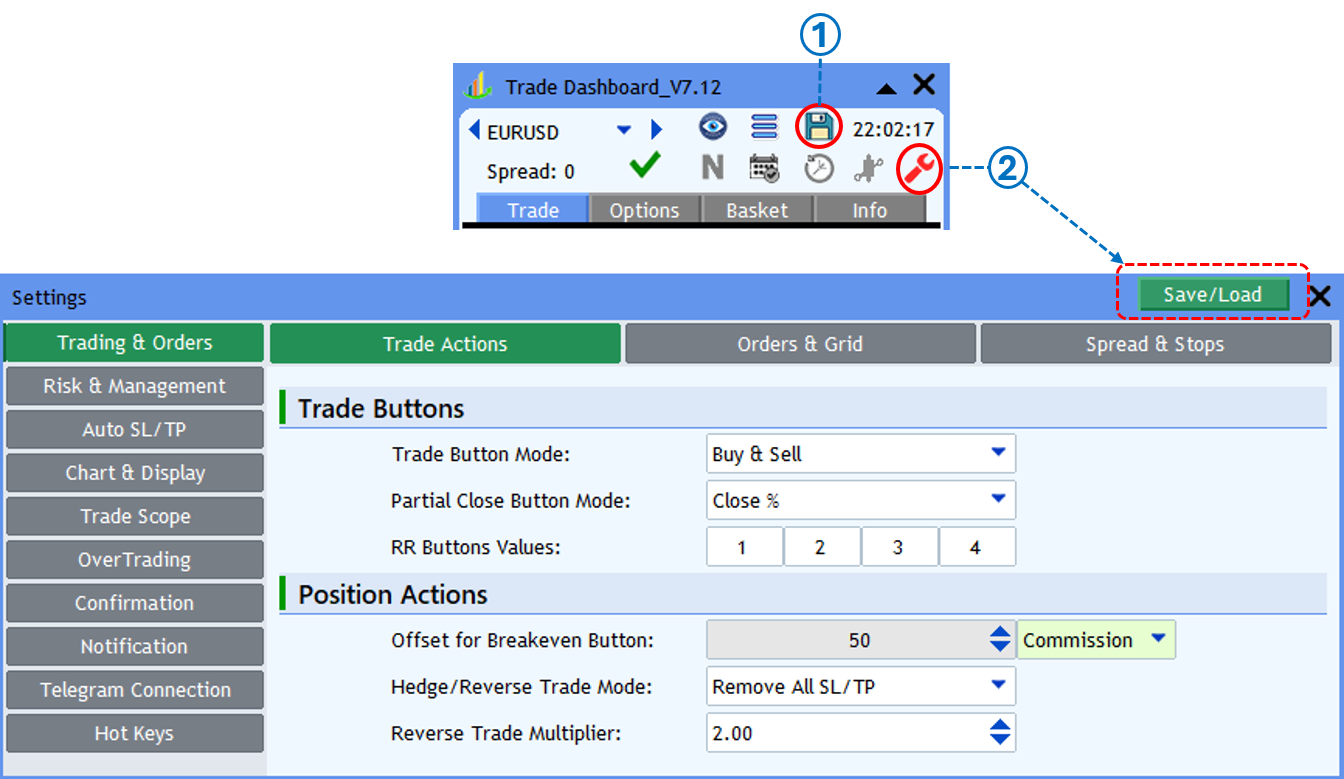This screenshot has height=779, width=1344.
Task: Close the Settings window
Action: click(x=1320, y=296)
